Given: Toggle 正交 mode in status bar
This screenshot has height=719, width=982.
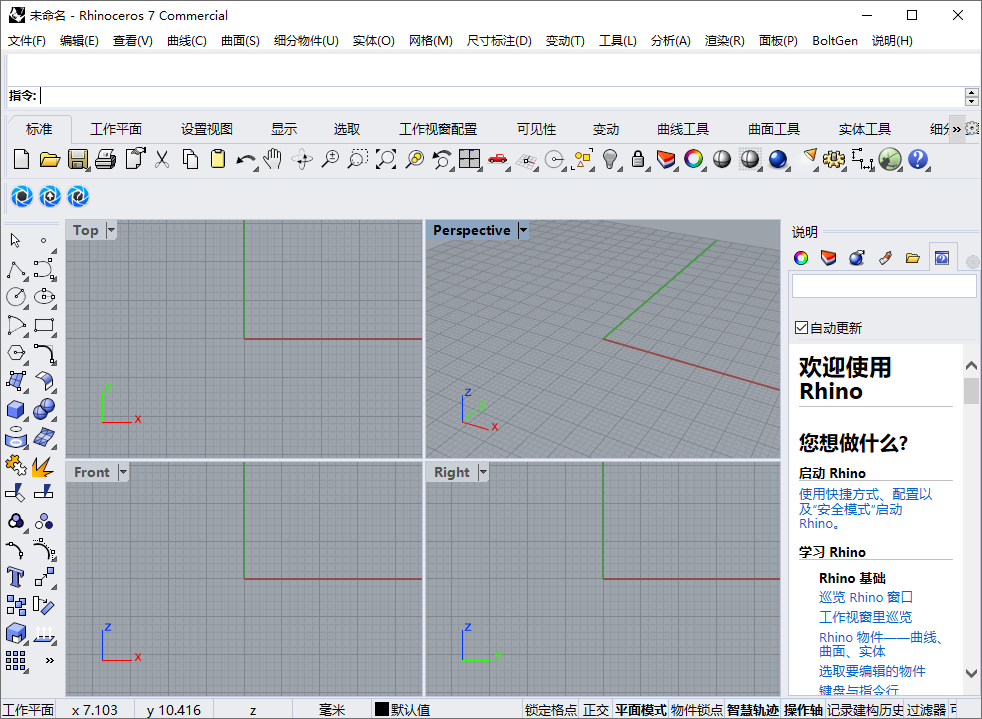Looking at the screenshot, I should (596, 710).
